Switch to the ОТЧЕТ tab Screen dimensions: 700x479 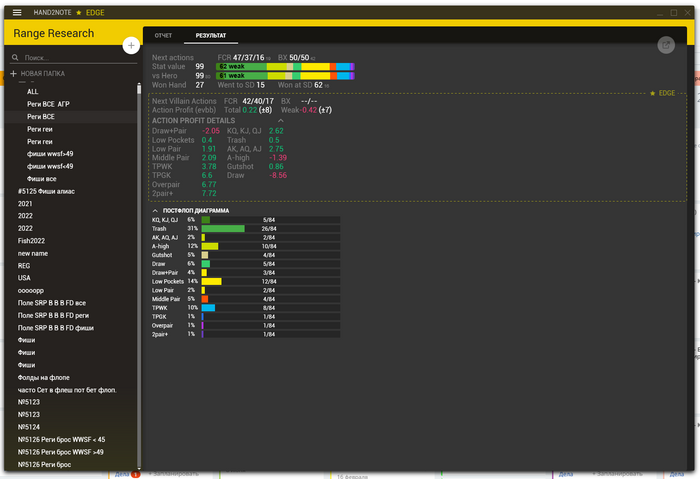(x=163, y=35)
